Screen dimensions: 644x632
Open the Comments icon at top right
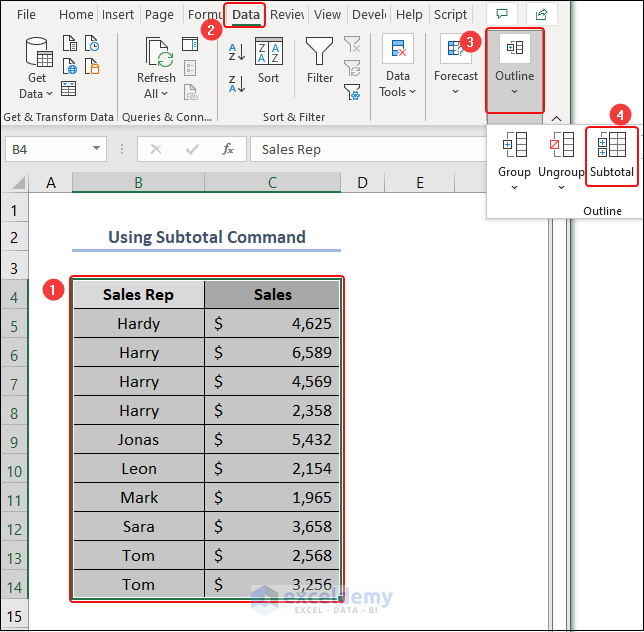click(x=501, y=14)
